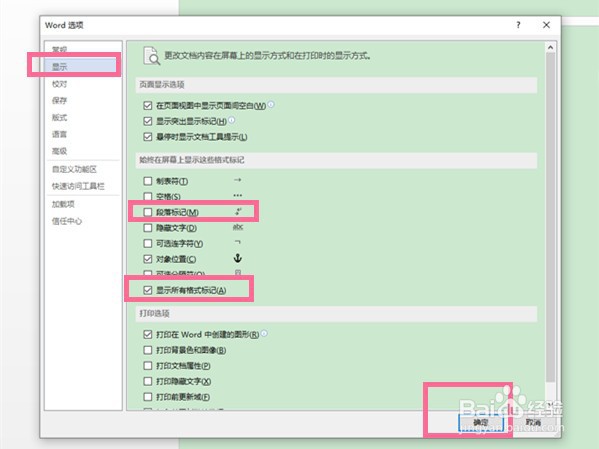599x449 pixels.
Task: Click the vertical scrollbar thumb
Action: tap(550, 217)
